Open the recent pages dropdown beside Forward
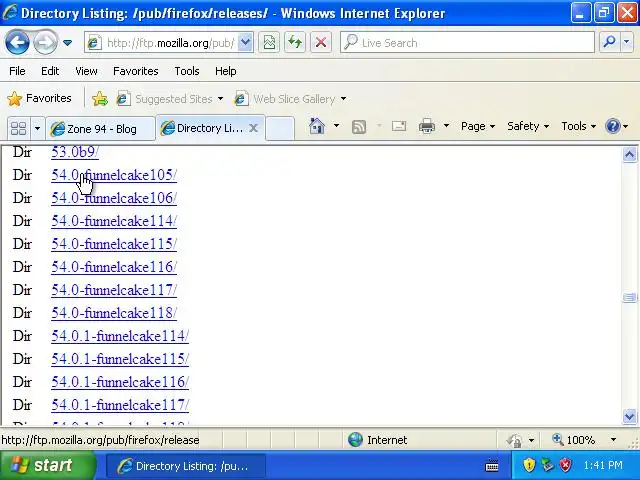The image size is (640, 480). point(68,42)
